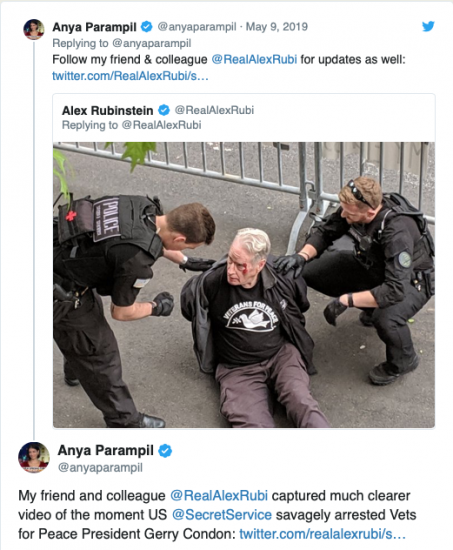Click @RealAlexRubi mention in lower tweet
Screen dimensions: 453x550
tap(219, 496)
